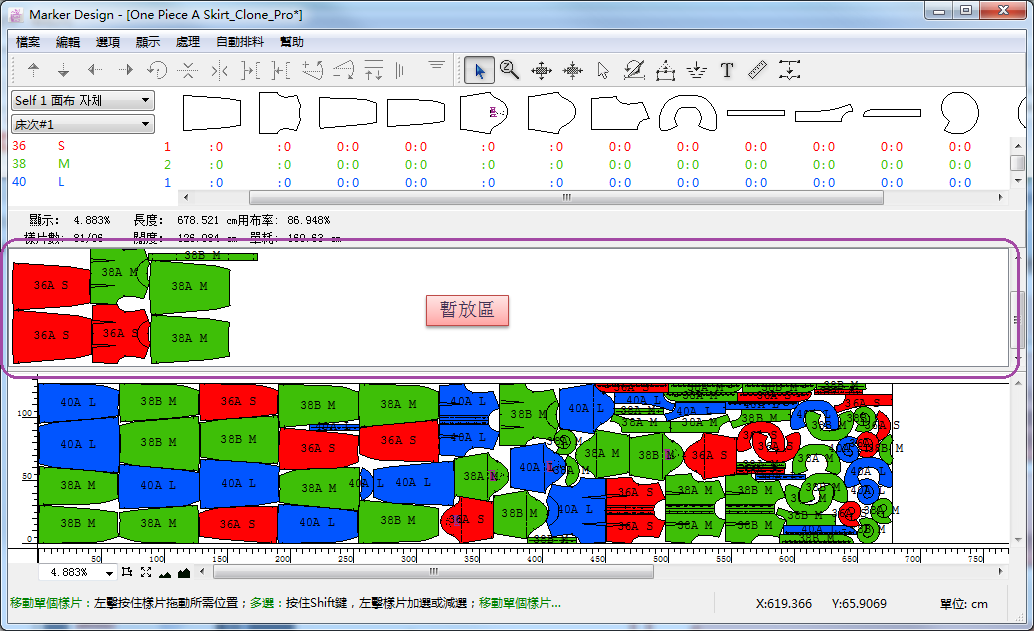Select the arrow pointer tool
Screen dimensions: 1034x631
(479, 70)
